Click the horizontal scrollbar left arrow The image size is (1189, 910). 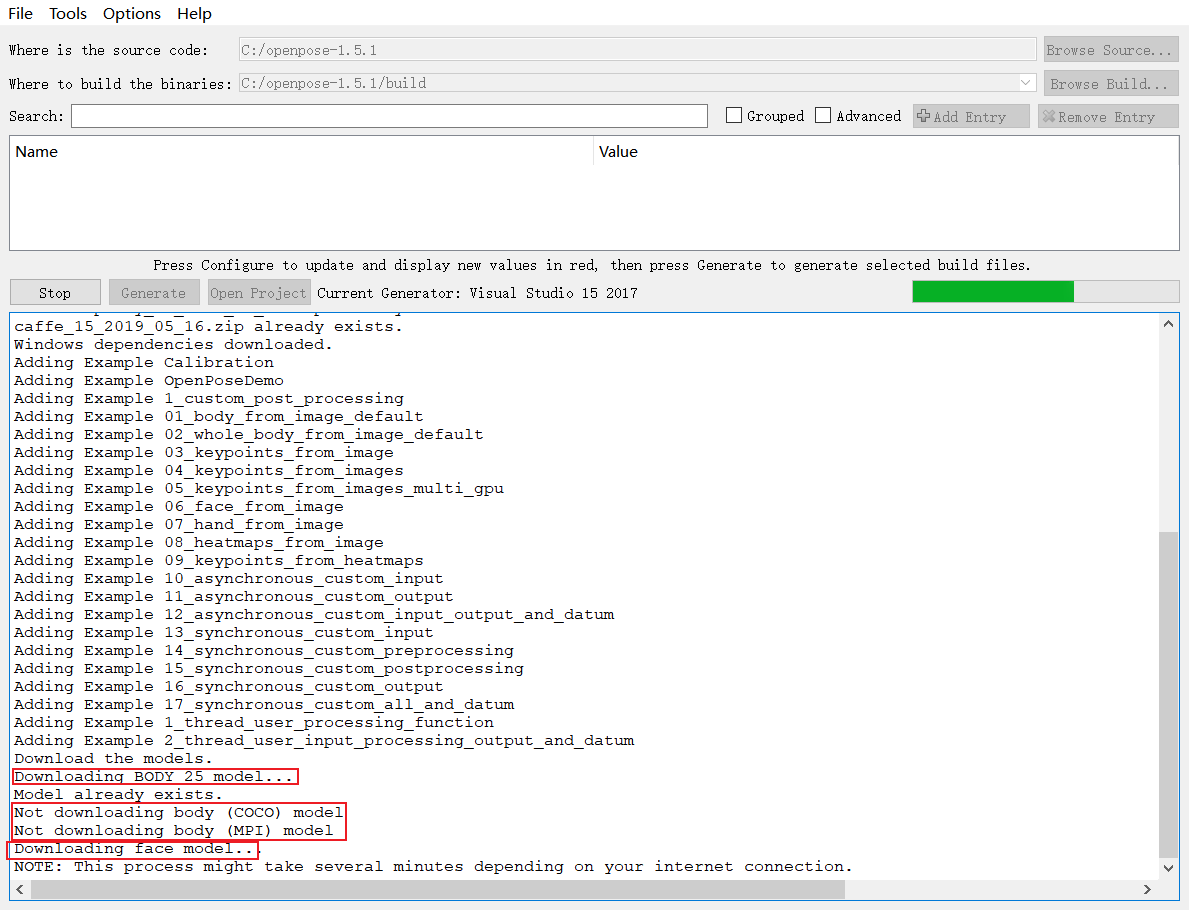point(20,889)
